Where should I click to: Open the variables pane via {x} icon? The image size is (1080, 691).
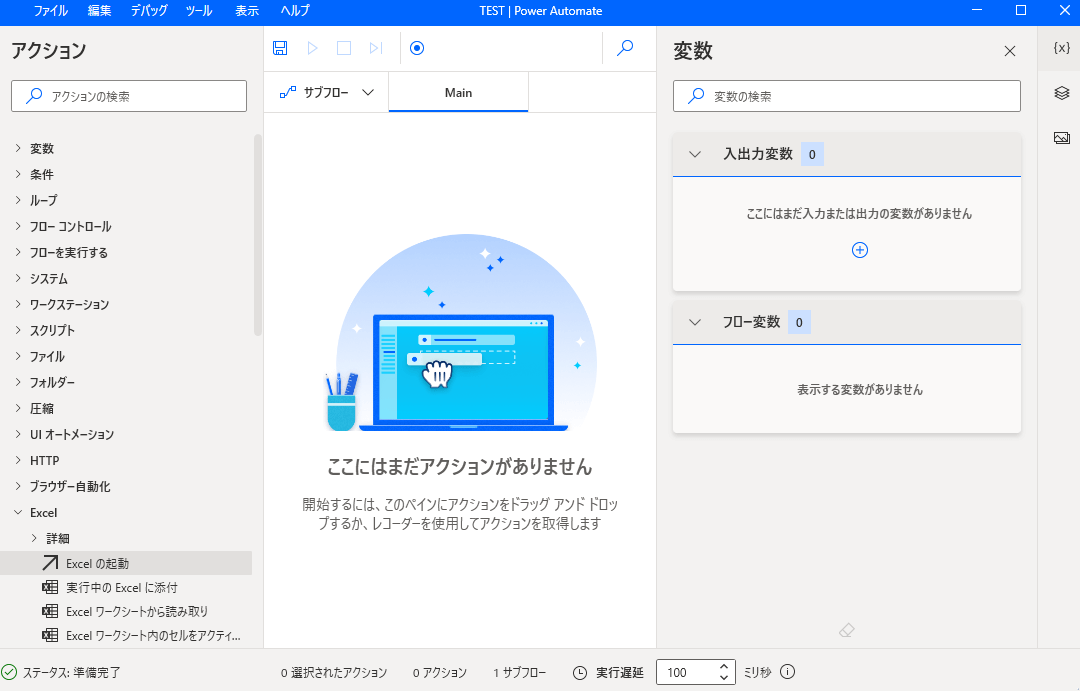tap(1060, 47)
